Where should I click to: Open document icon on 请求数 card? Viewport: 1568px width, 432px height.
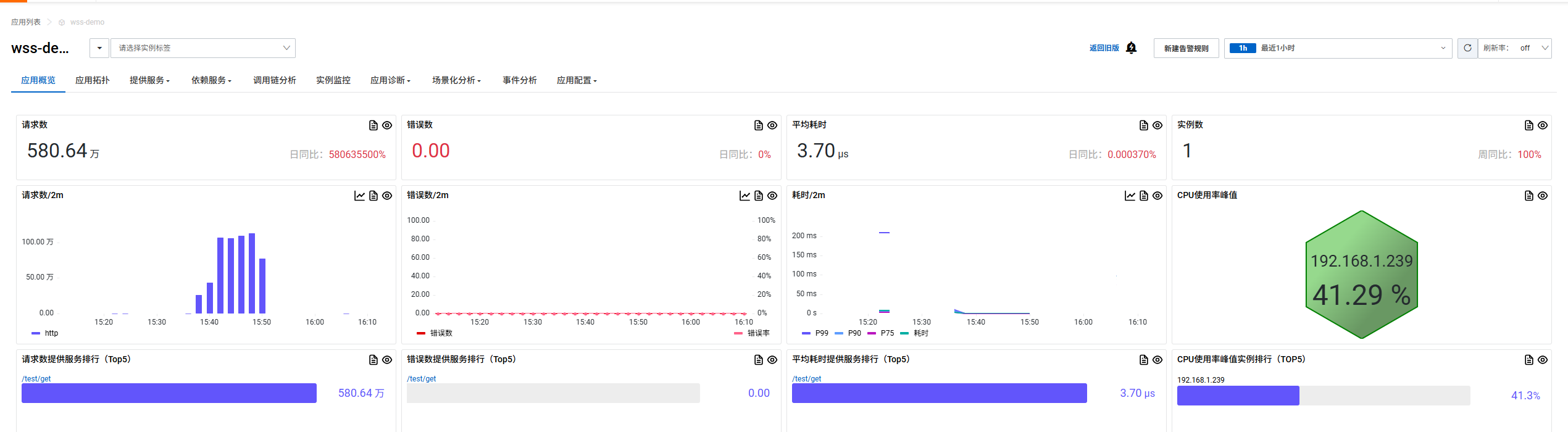[373, 125]
